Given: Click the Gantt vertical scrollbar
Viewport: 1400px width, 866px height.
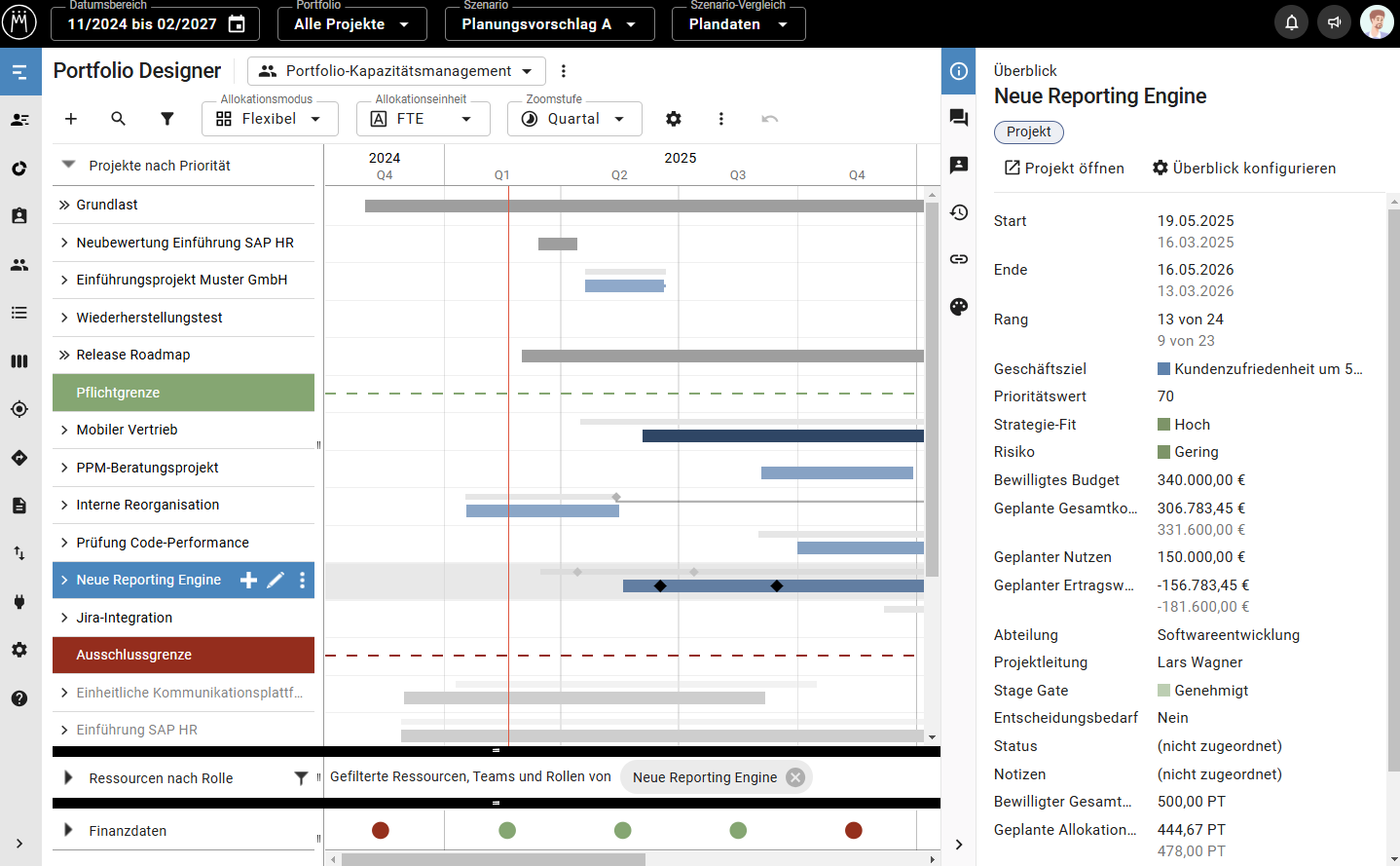Looking at the screenshot, I should (x=932, y=389).
